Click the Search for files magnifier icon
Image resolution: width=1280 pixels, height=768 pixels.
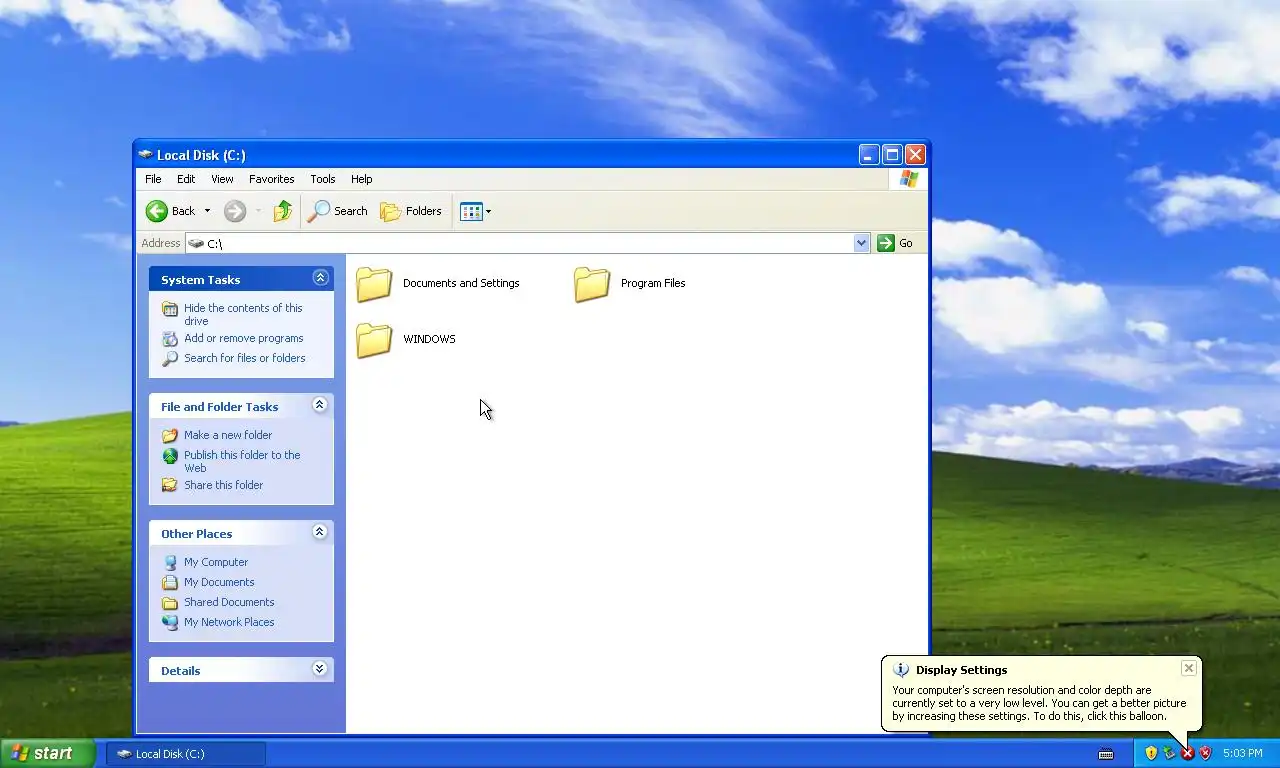tap(170, 359)
